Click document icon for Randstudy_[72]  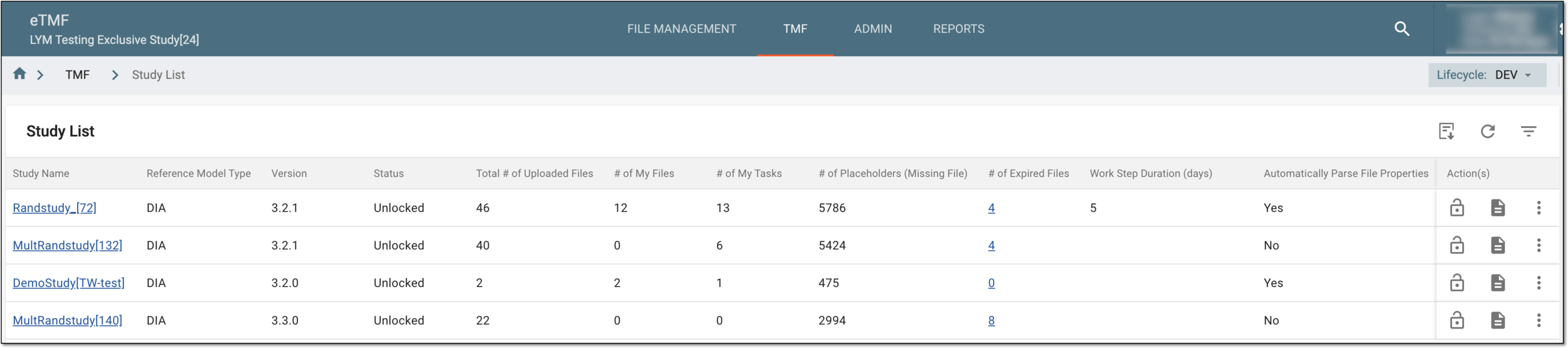1498,208
